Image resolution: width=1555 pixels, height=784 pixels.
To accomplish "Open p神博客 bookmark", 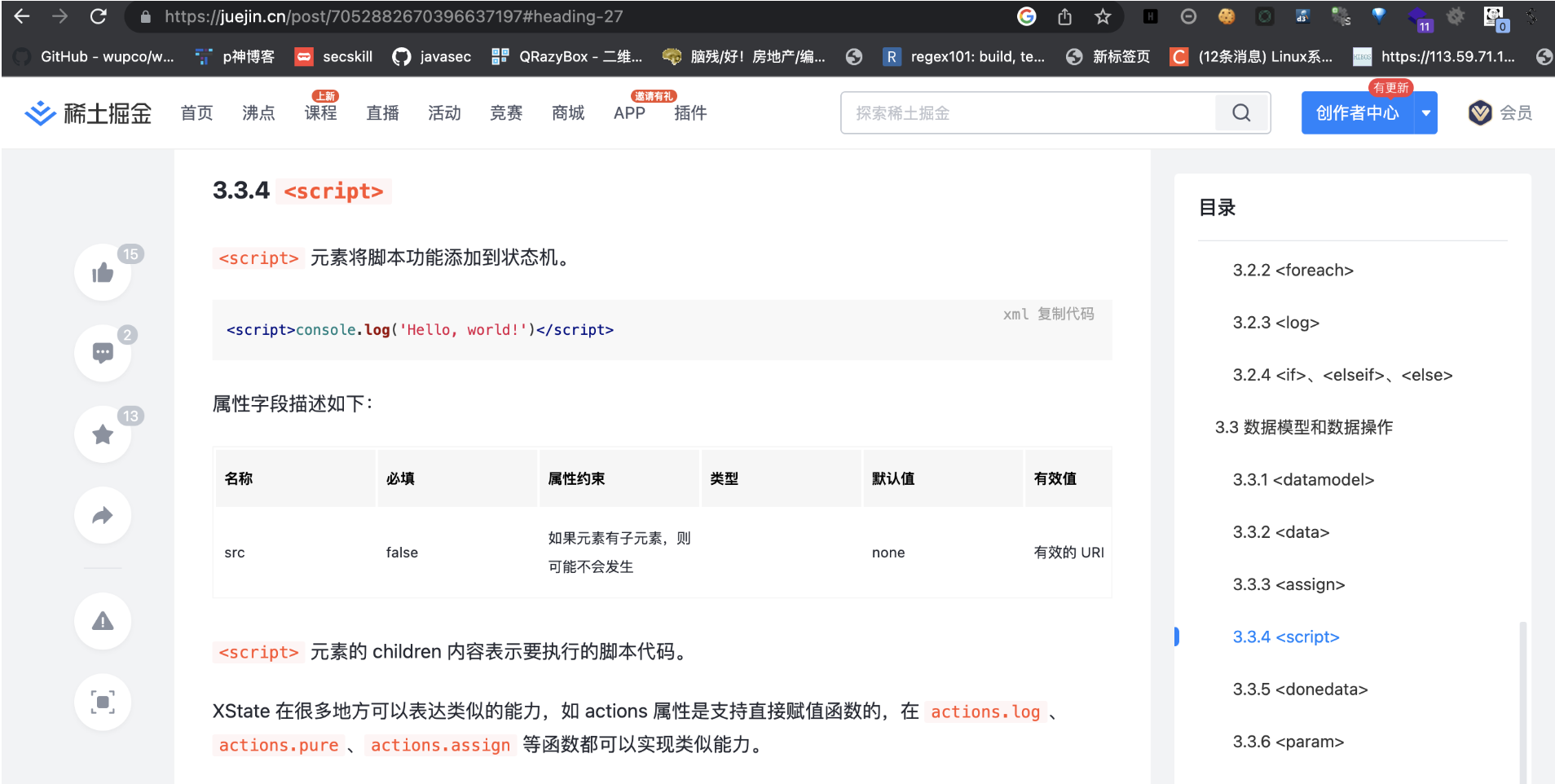I will coord(235,56).
